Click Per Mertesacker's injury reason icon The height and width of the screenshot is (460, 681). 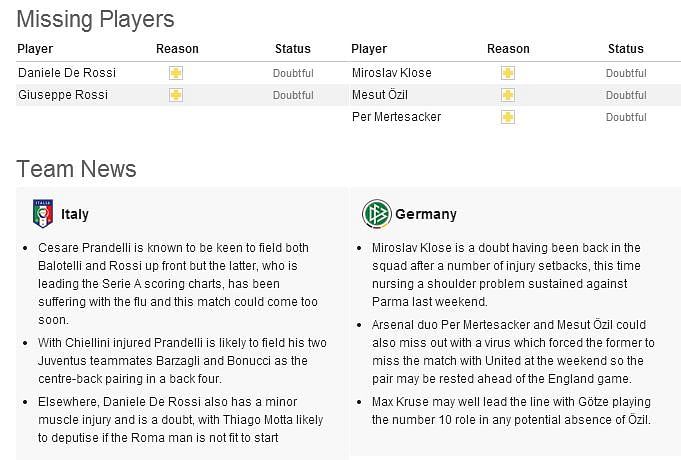[508, 117]
